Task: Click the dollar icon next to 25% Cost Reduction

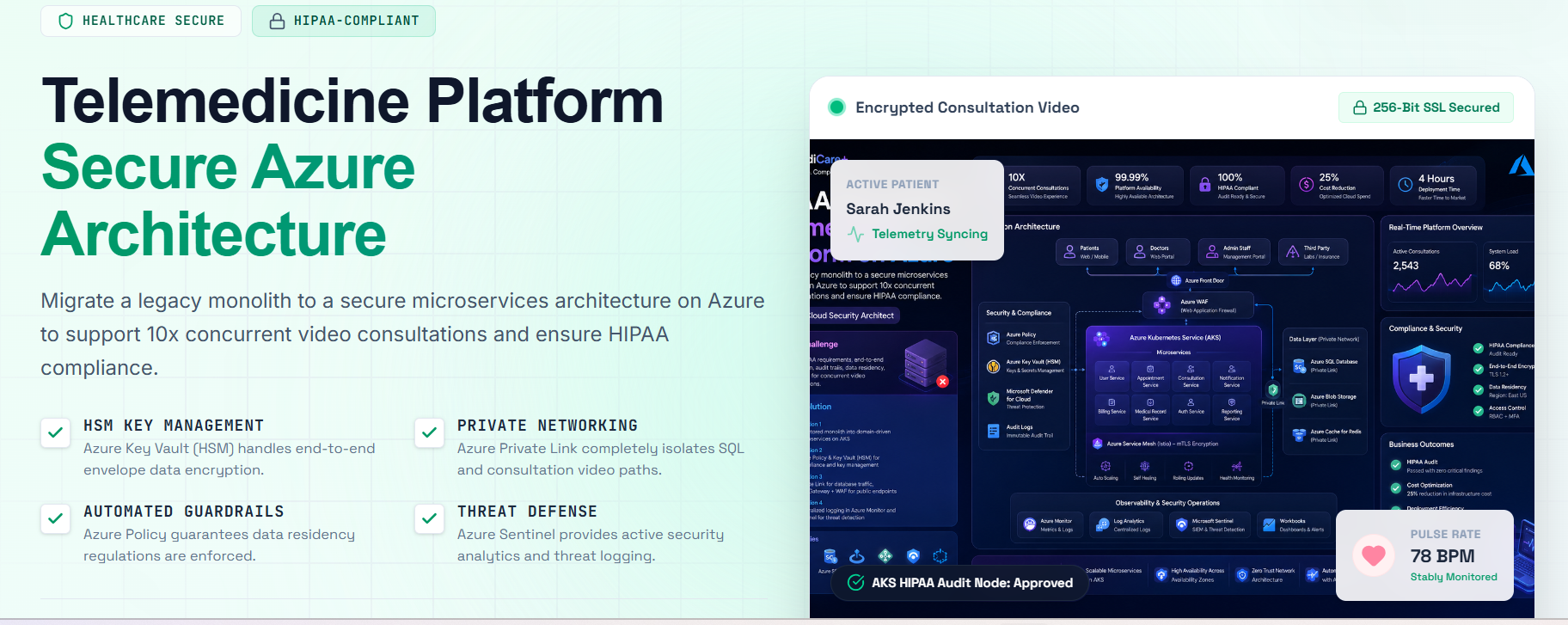Action: (x=1306, y=185)
